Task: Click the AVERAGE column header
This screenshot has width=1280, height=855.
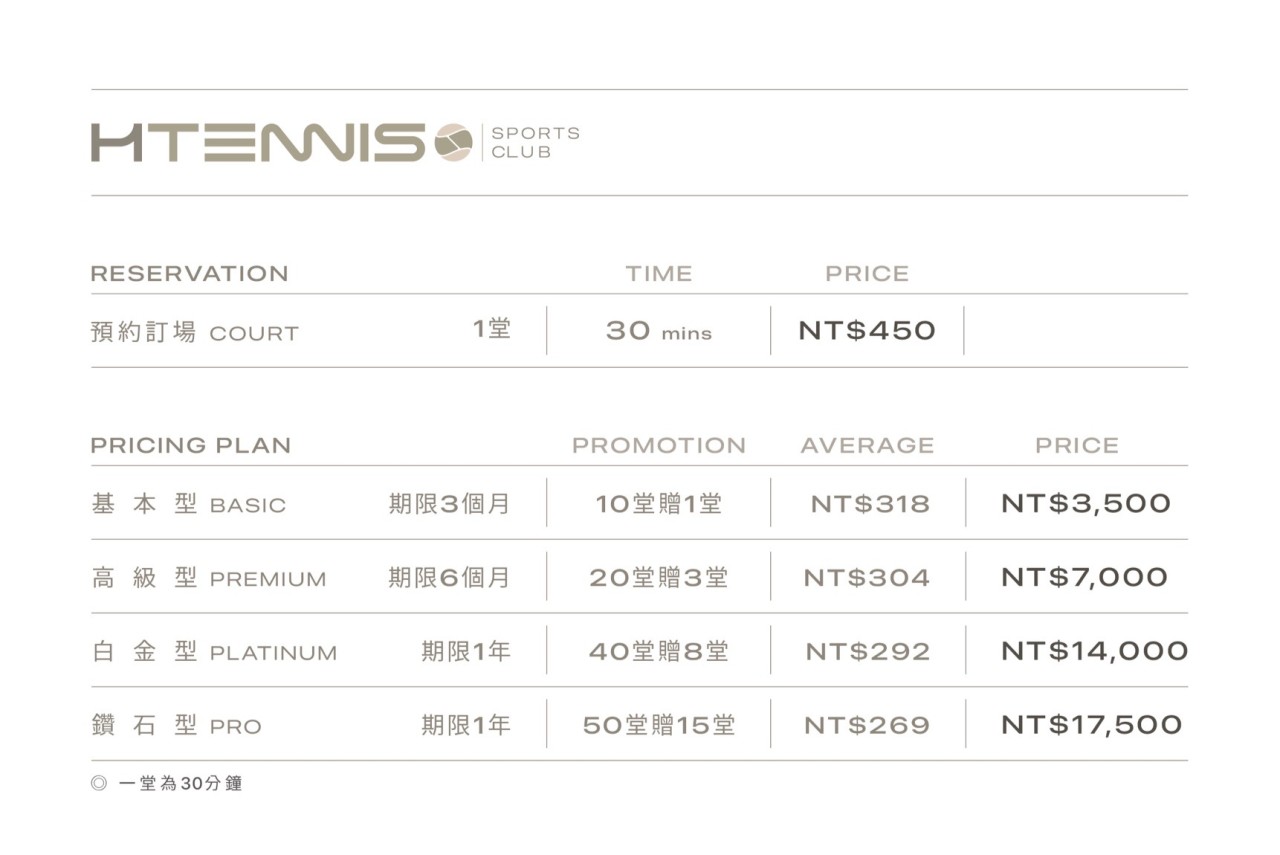Action: pos(867,445)
